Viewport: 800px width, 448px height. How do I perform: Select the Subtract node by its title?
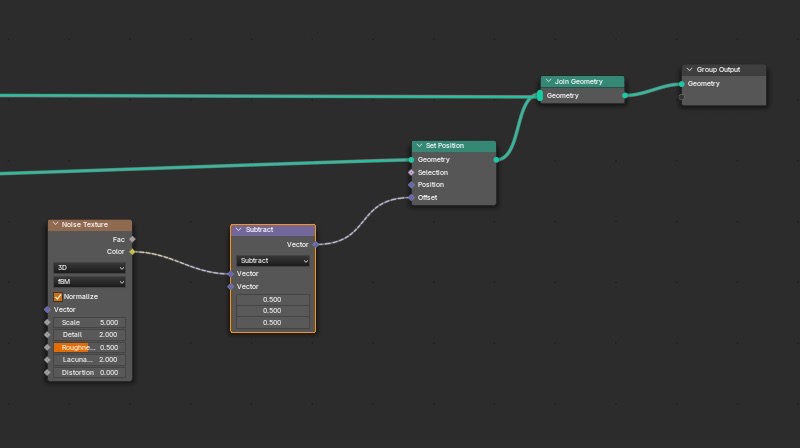[x=259, y=230]
